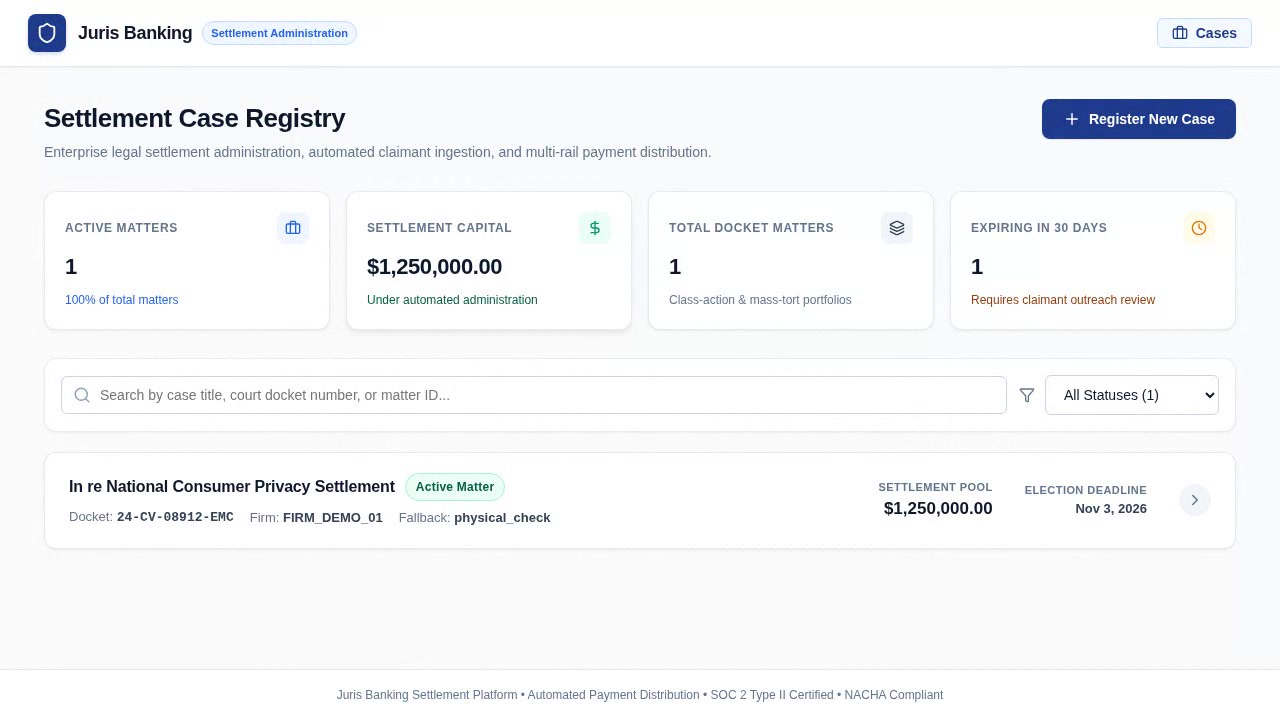Click the 100% of total matters text
Screen dimensions: 1280x720
click(x=122, y=300)
